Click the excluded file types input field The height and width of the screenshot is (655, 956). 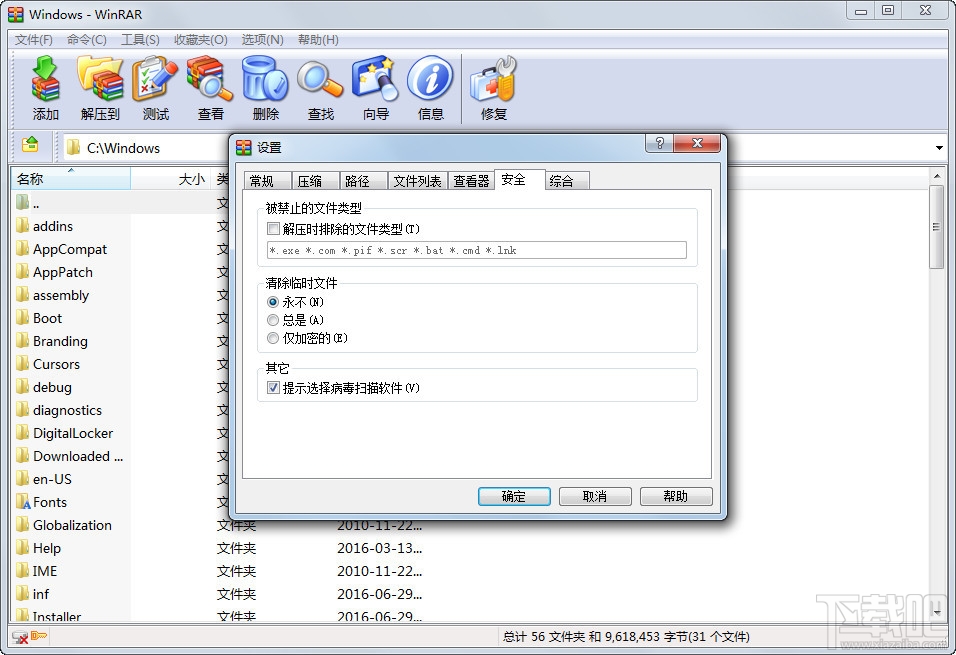[475, 251]
